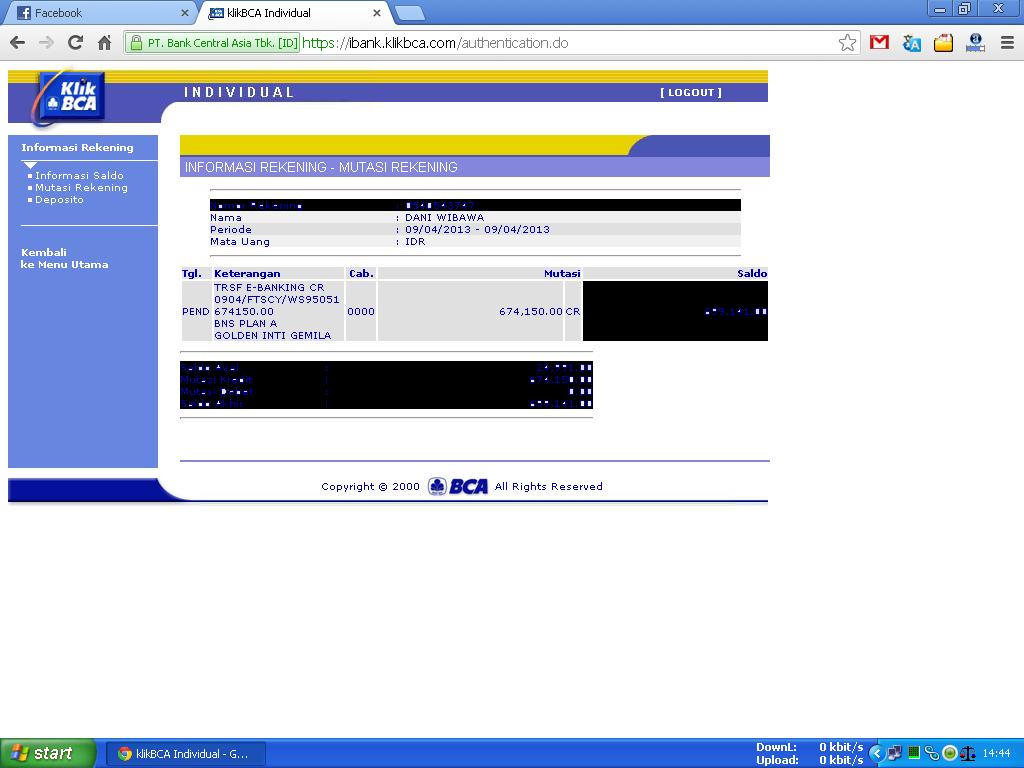Click the Copyright © 2000 footer text
This screenshot has width=1024, height=768.
tap(370, 487)
